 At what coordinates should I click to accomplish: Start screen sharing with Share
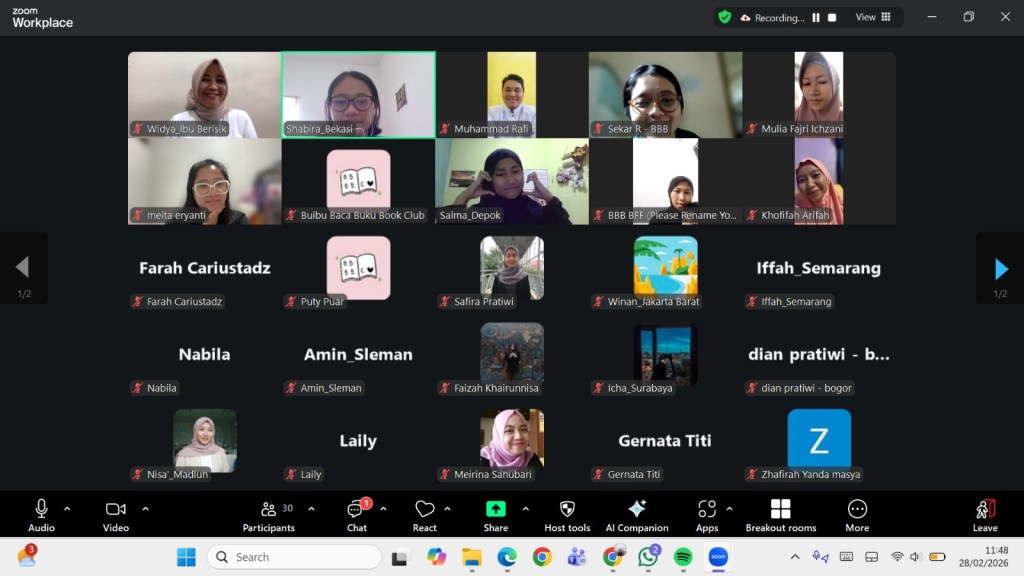coord(495,514)
